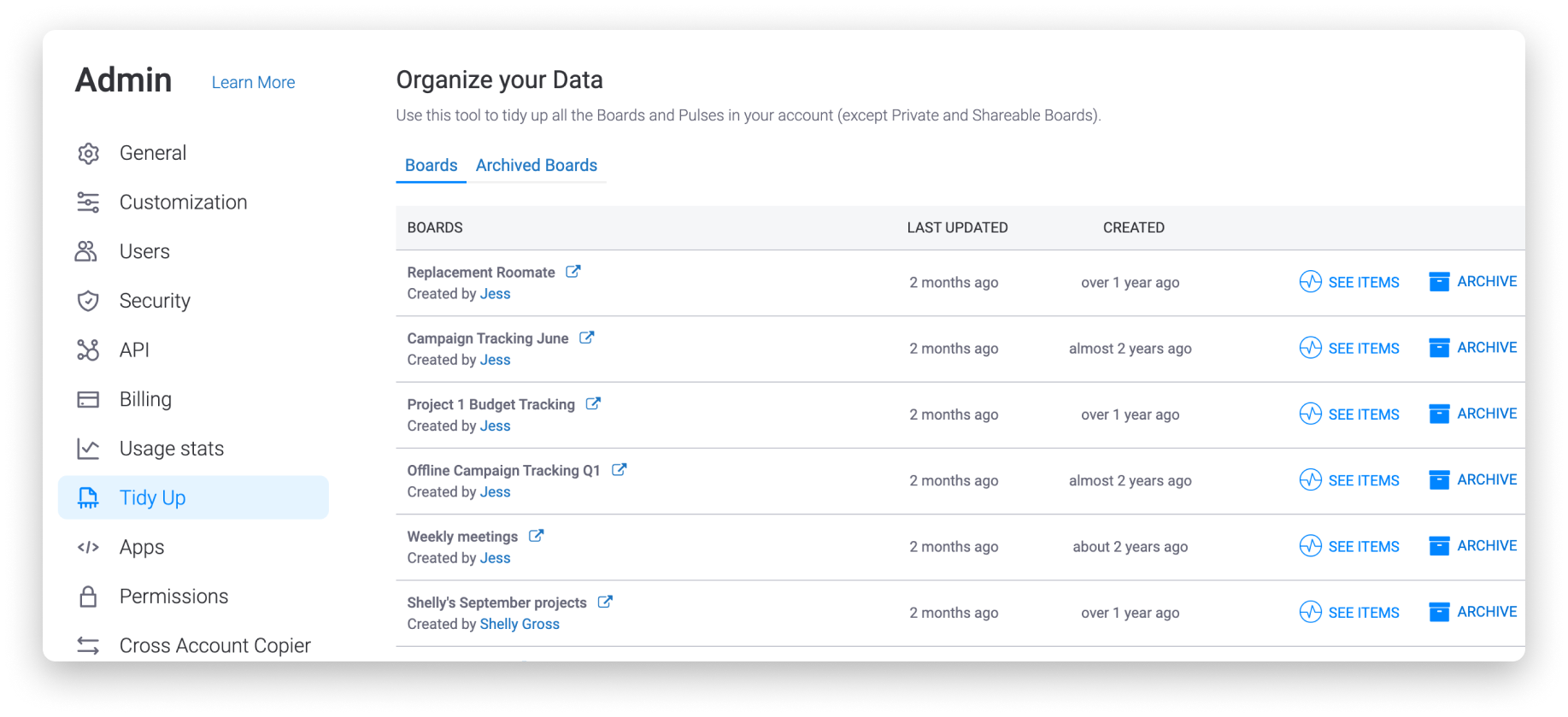Screen dimensions: 1568x717
Task: Click the CREATED column header
Action: point(1134,227)
